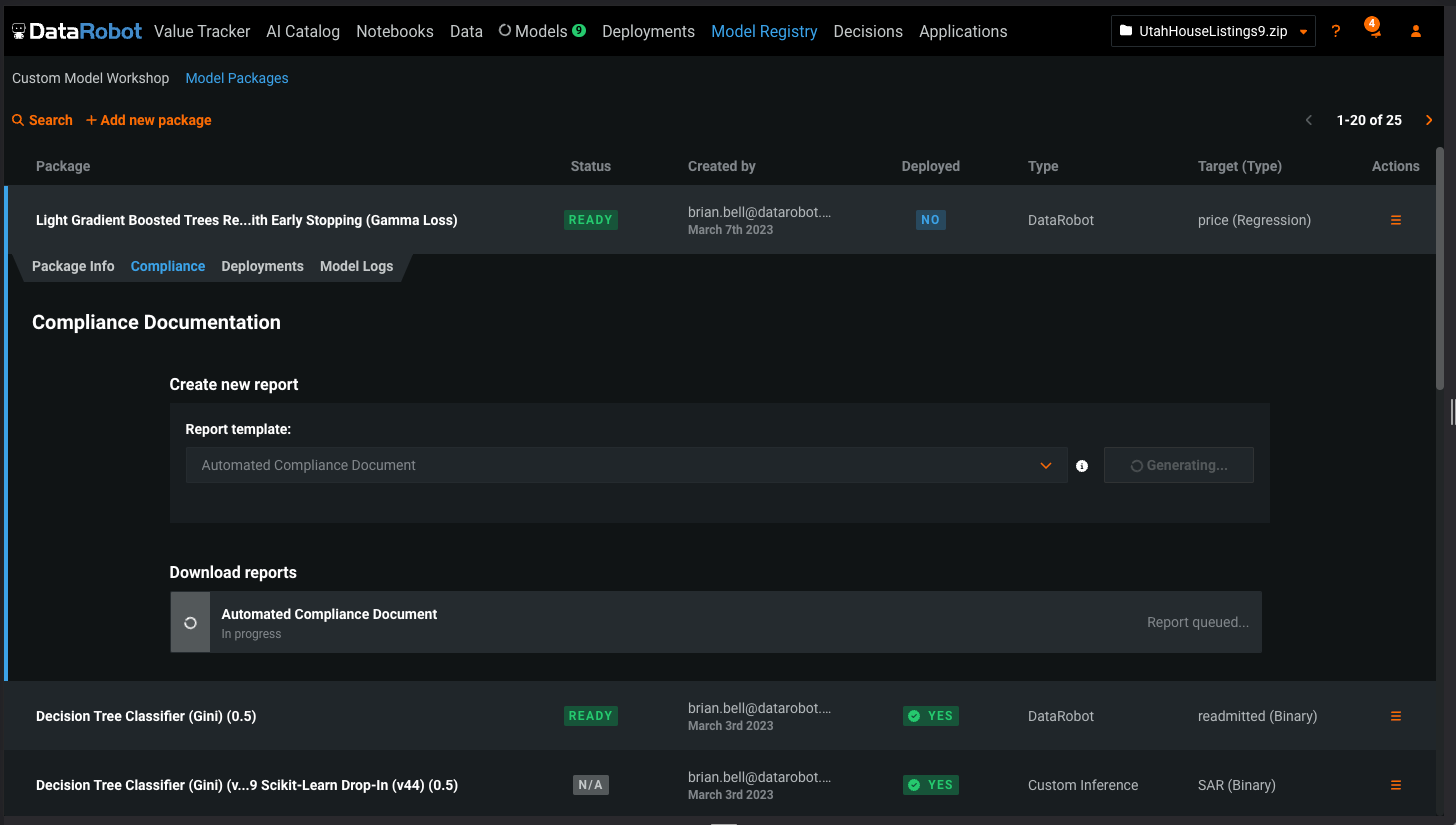Click the Search magnifier link

42,120
